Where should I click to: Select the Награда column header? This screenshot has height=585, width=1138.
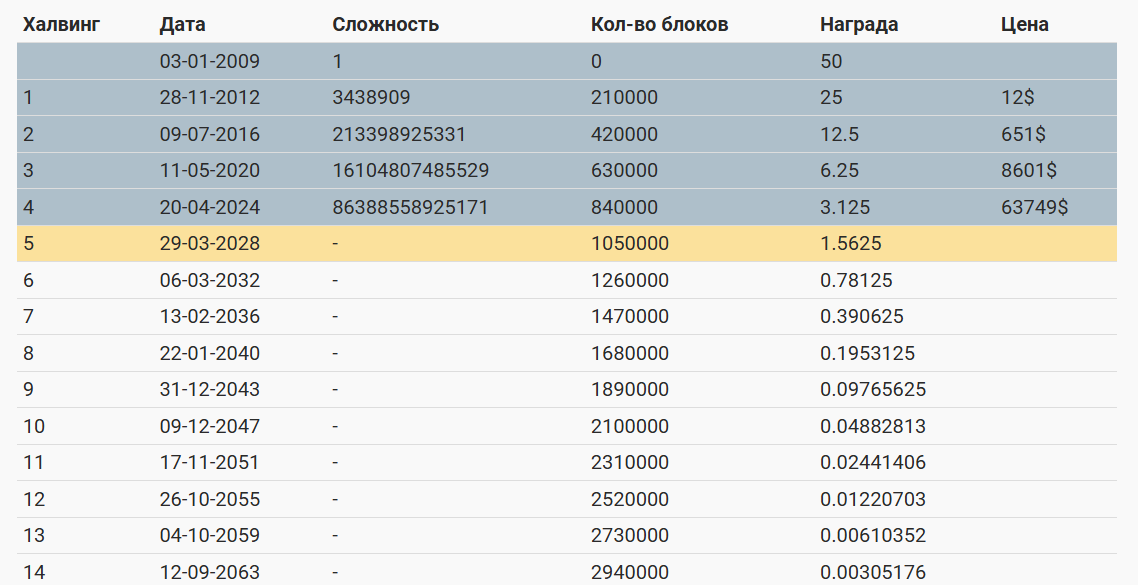tap(859, 24)
